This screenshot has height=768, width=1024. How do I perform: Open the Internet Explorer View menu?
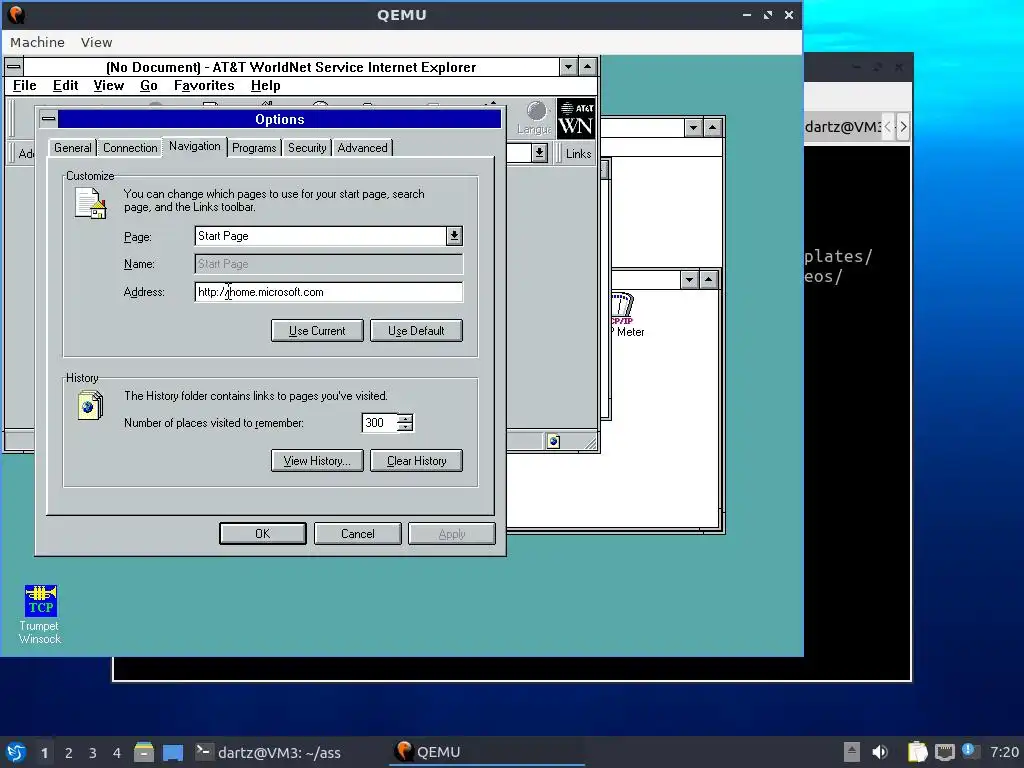pos(108,86)
